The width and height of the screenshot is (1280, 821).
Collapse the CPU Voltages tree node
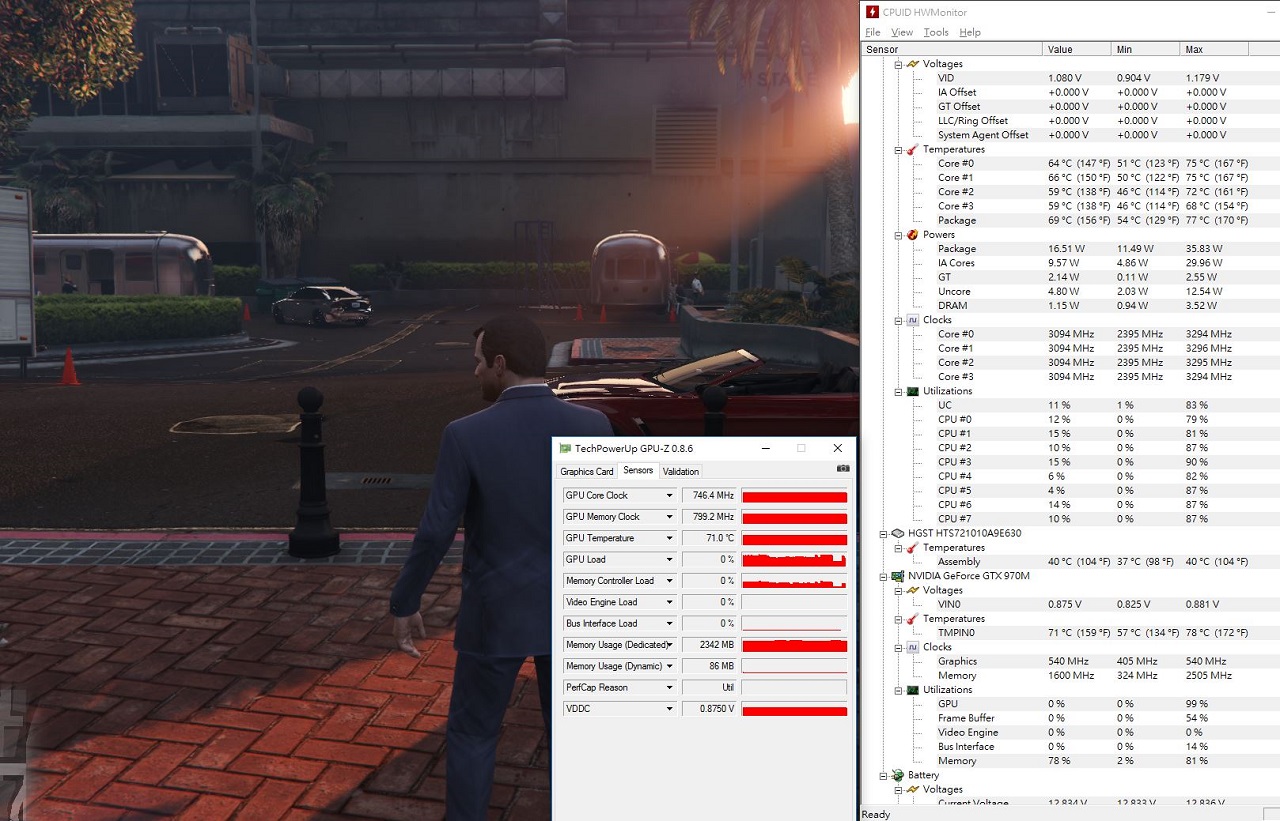(898, 64)
